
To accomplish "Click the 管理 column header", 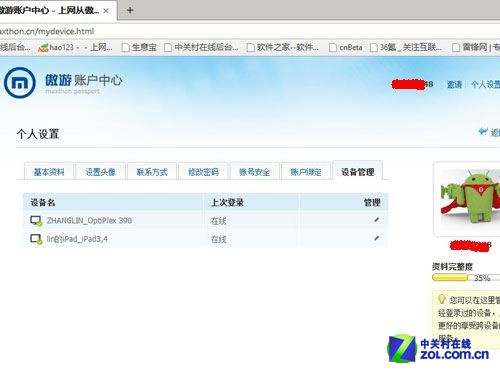I will 372,202.
